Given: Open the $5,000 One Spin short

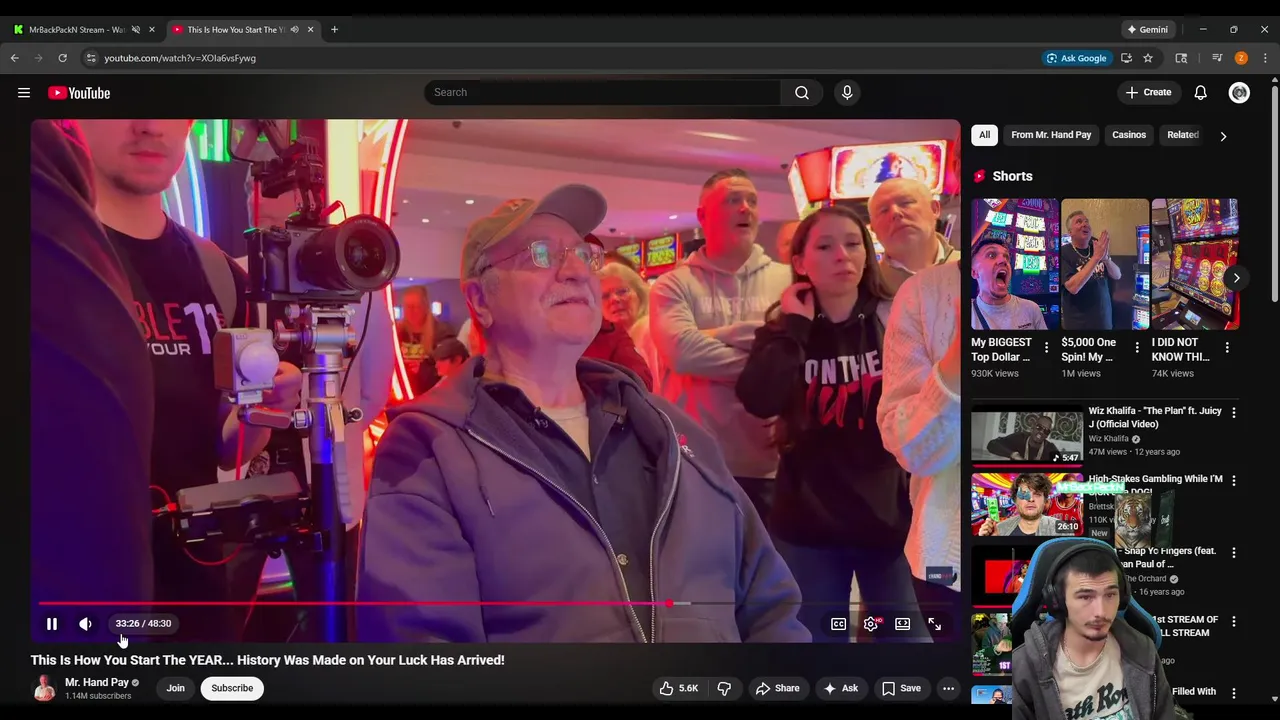Looking at the screenshot, I should point(1104,264).
